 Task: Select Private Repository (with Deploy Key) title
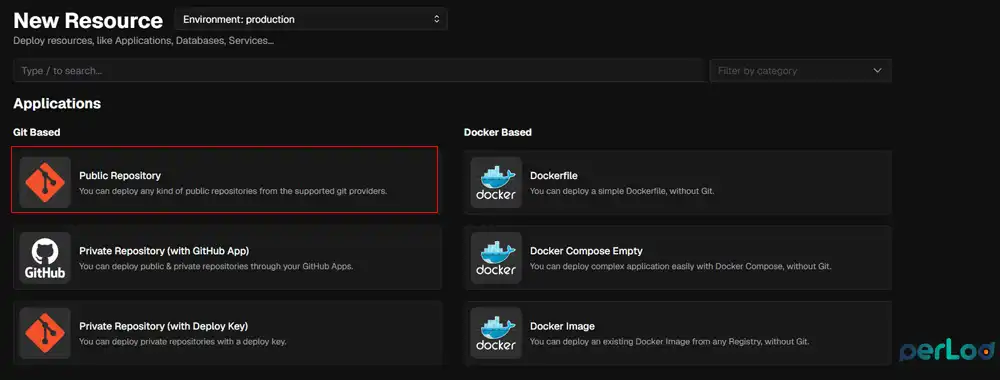tap(163, 326)
